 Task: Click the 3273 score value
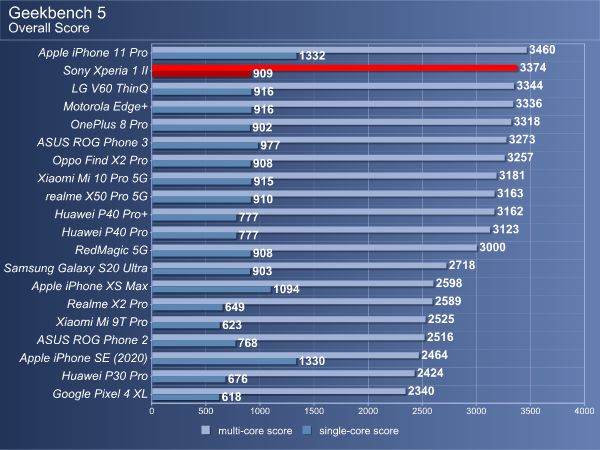[x=522, y=140]
